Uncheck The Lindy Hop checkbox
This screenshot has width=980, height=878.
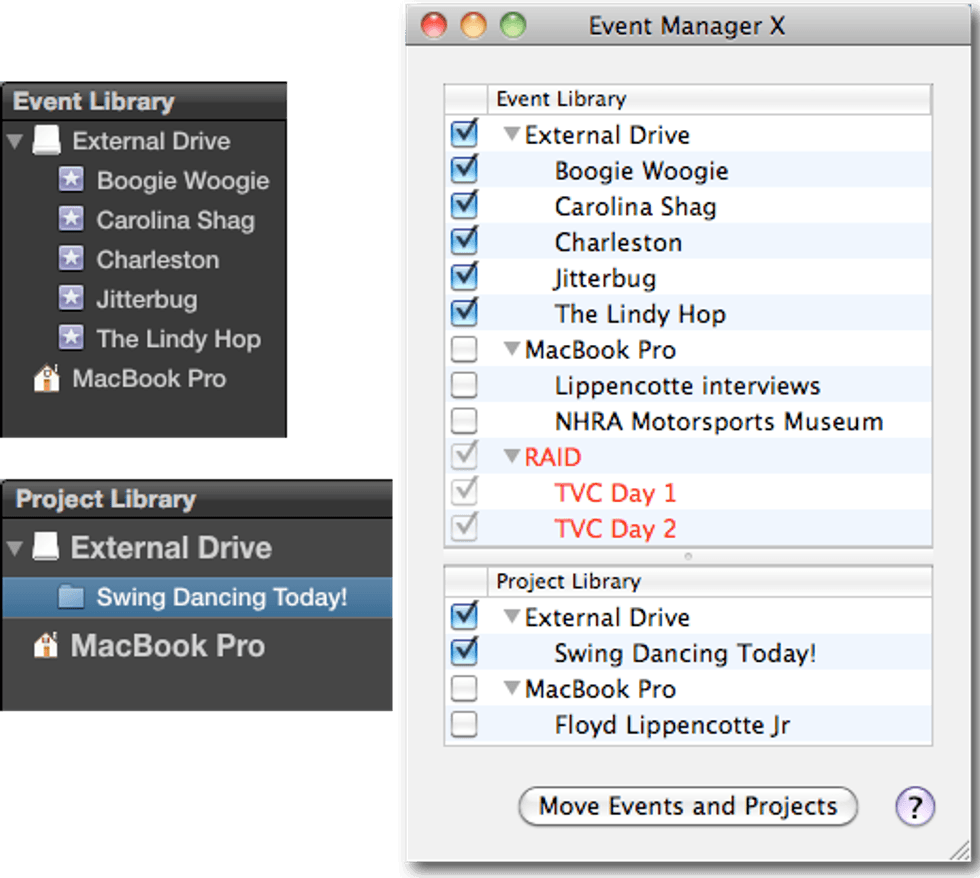coord(464,312)
